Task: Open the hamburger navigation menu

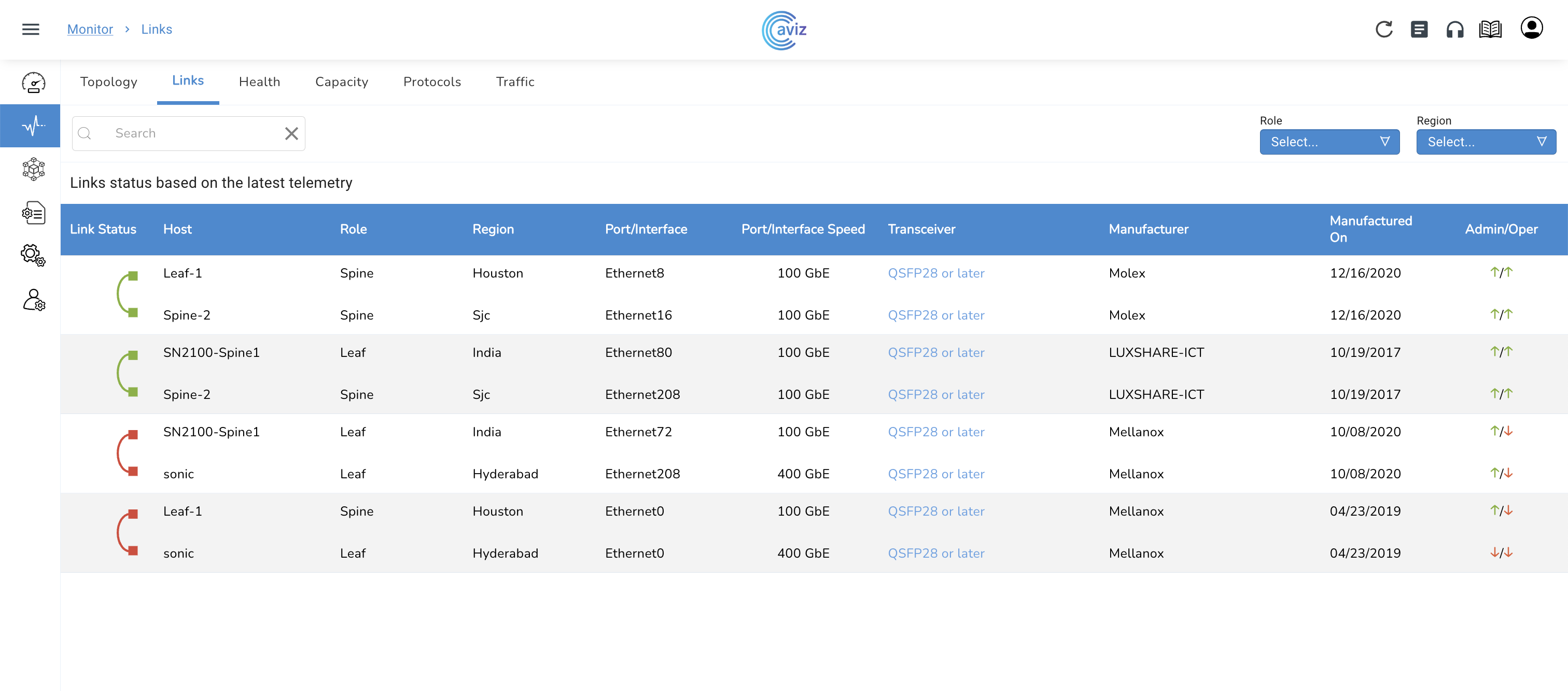Action: click(x=31, y=29)
